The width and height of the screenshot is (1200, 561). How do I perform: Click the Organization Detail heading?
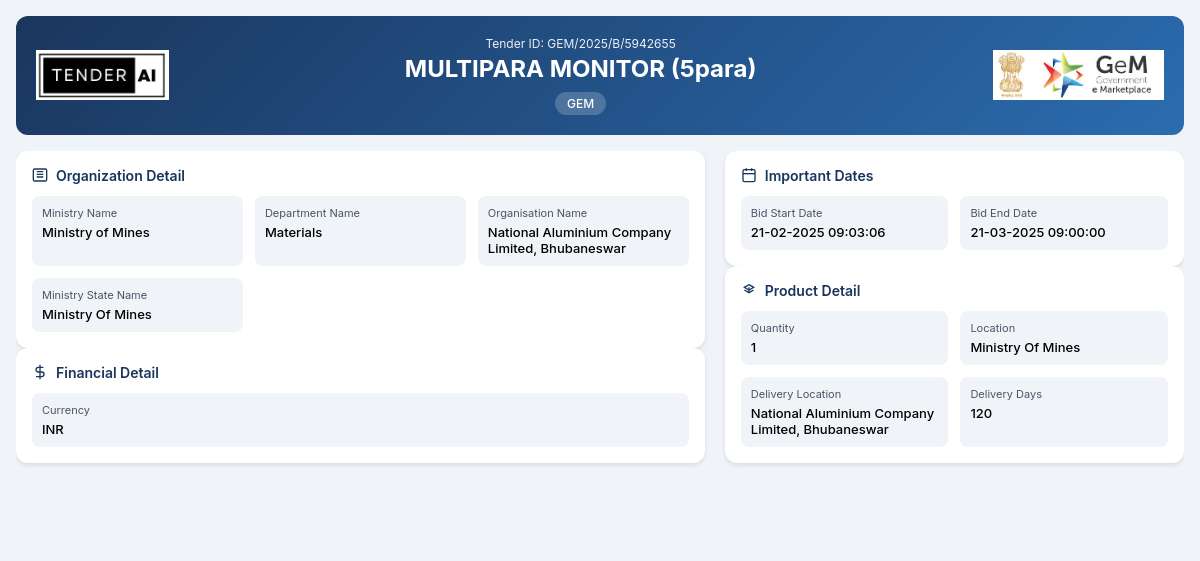pyautogui.click(x=120, y=176)
